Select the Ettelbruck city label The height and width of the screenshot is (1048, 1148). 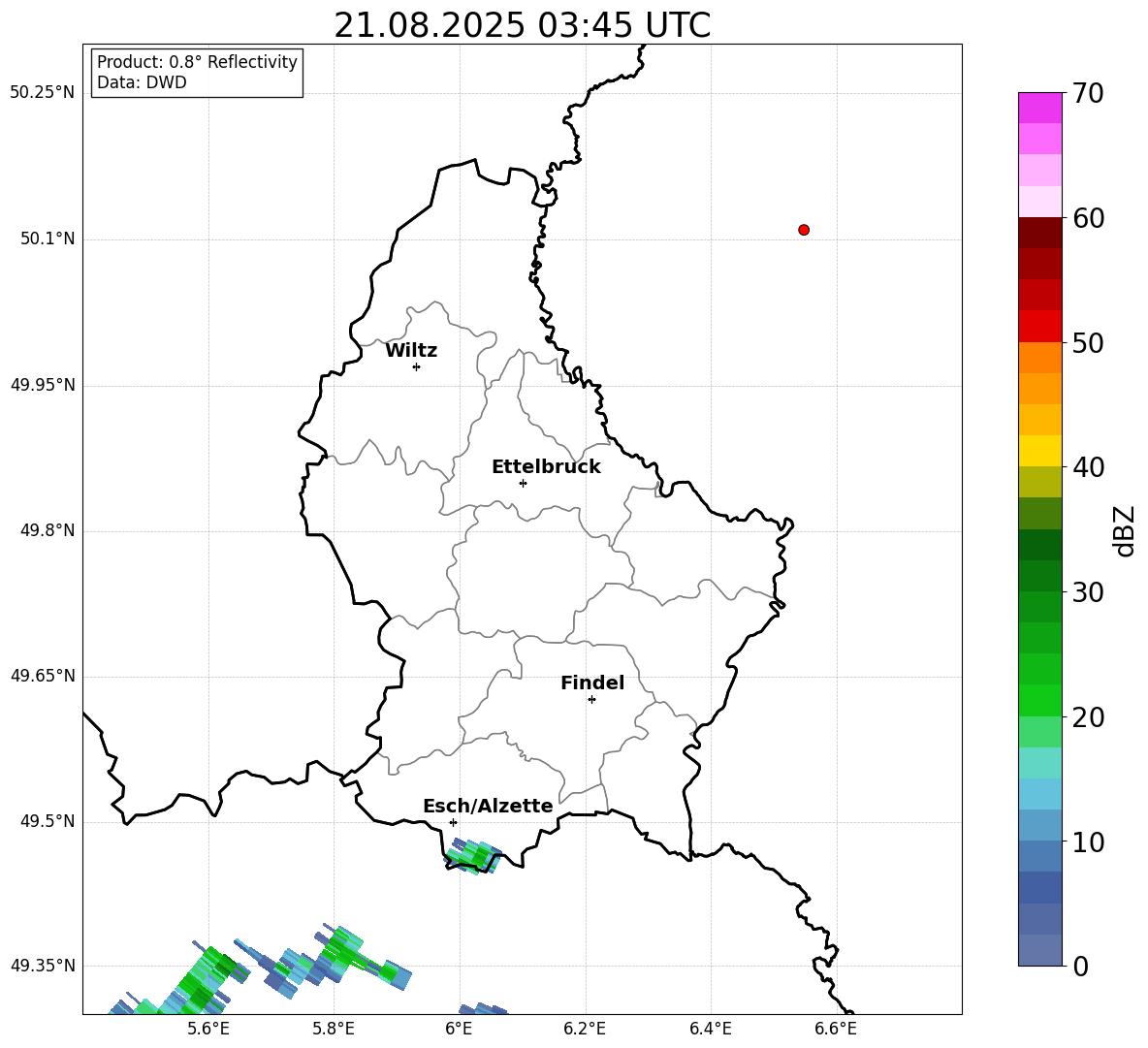tap(546, 467)
